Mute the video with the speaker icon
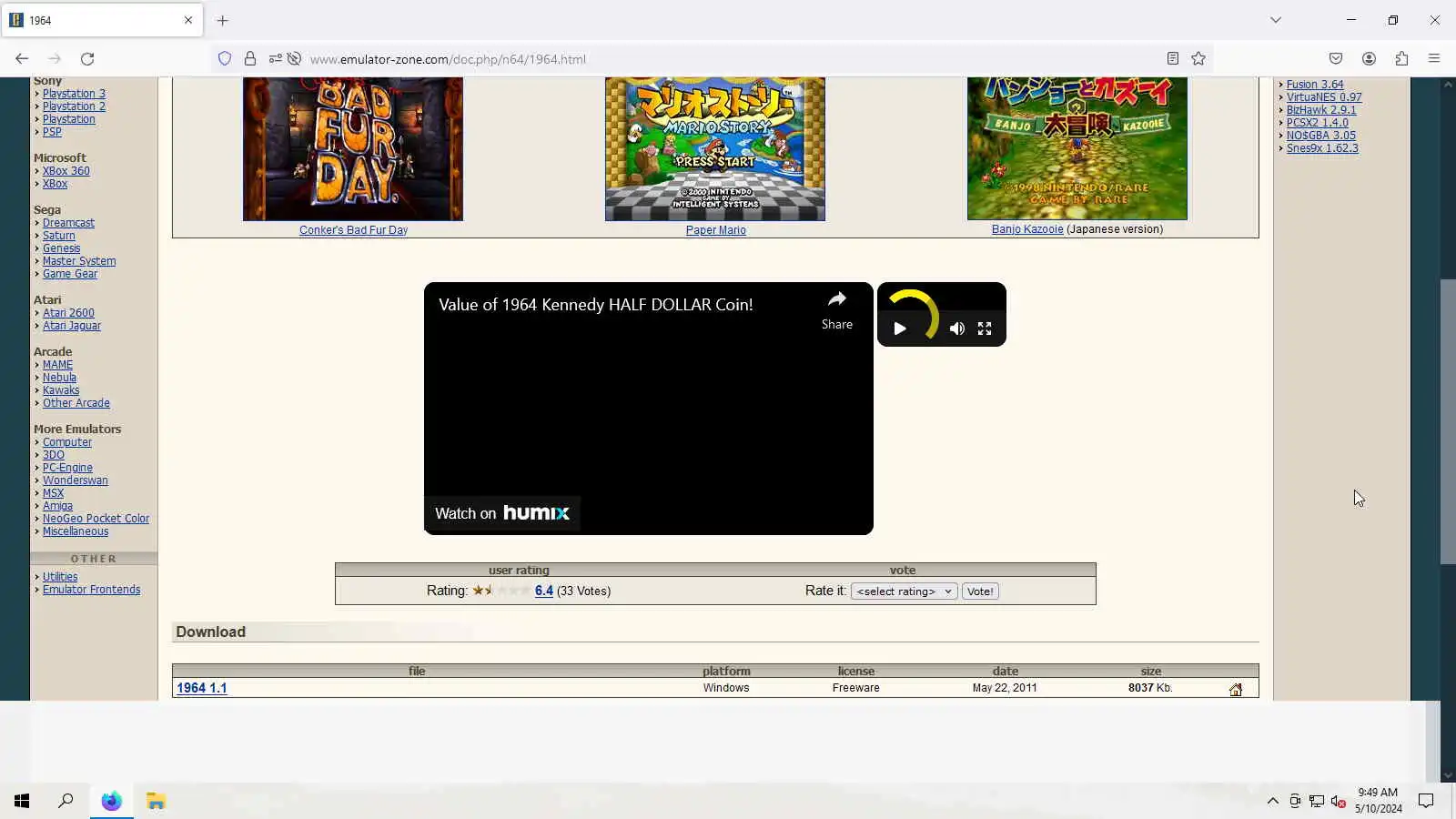The height and width of the screenshot is (819, 1456). (x=956, y=329)
